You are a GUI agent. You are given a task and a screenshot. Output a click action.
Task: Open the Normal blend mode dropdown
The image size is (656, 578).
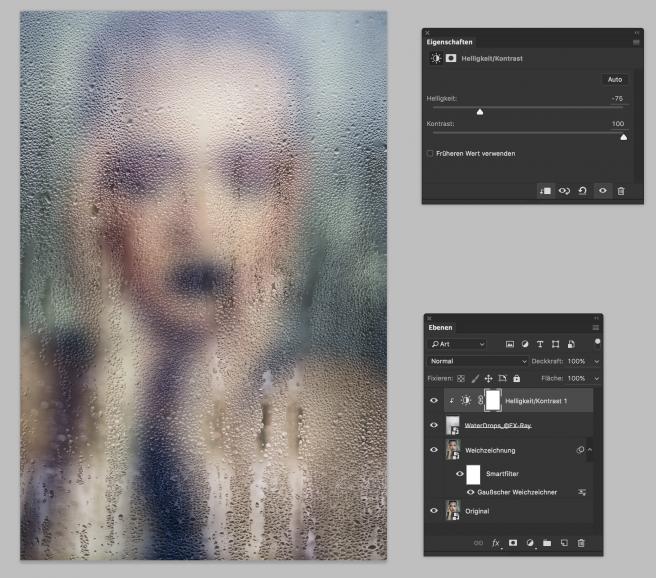coord(478,361)
